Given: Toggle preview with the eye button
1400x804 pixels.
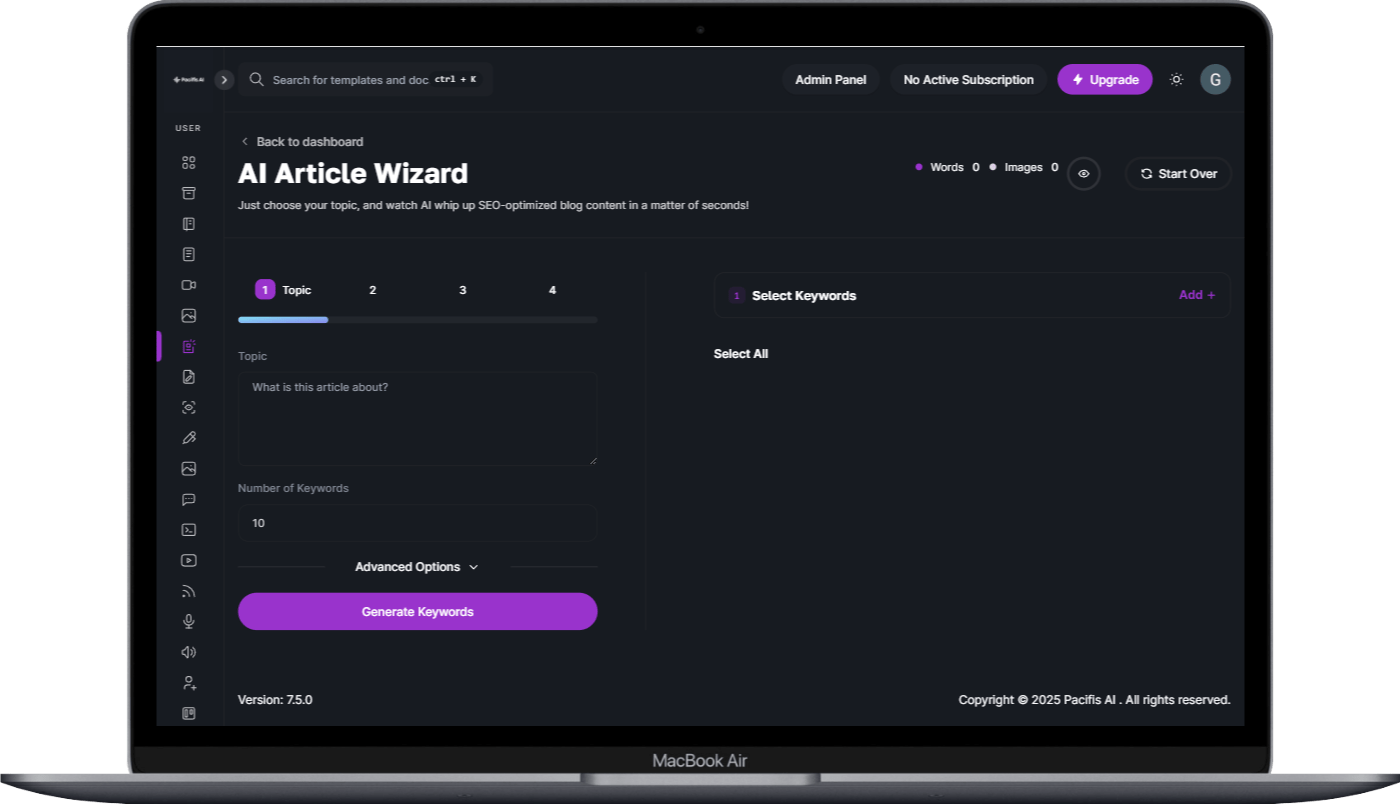Looking at the screenshot, I should (1084, 174).
